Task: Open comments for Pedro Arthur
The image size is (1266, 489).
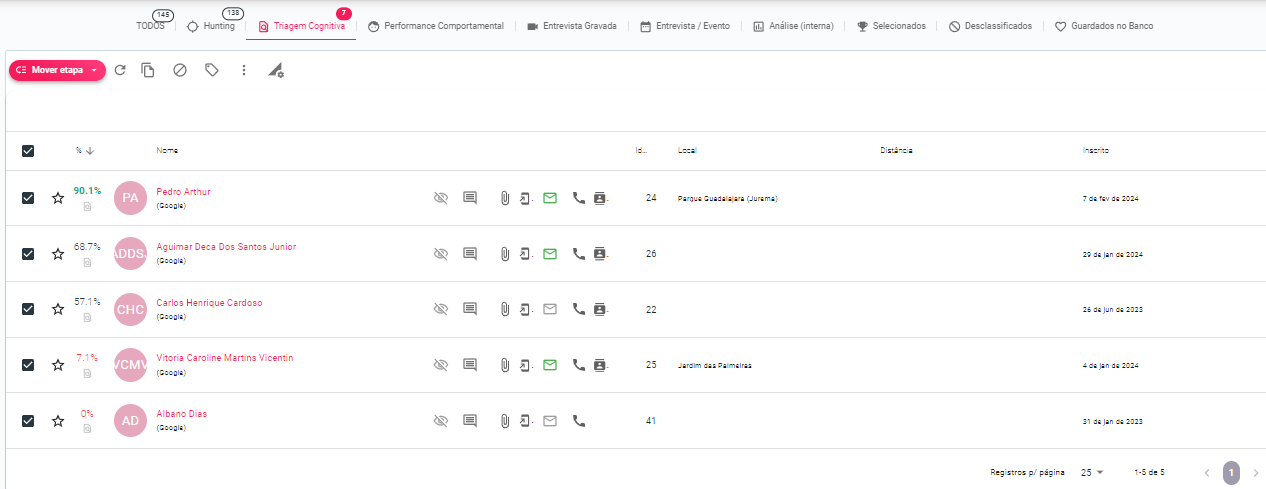Action: tap(470, 198)
